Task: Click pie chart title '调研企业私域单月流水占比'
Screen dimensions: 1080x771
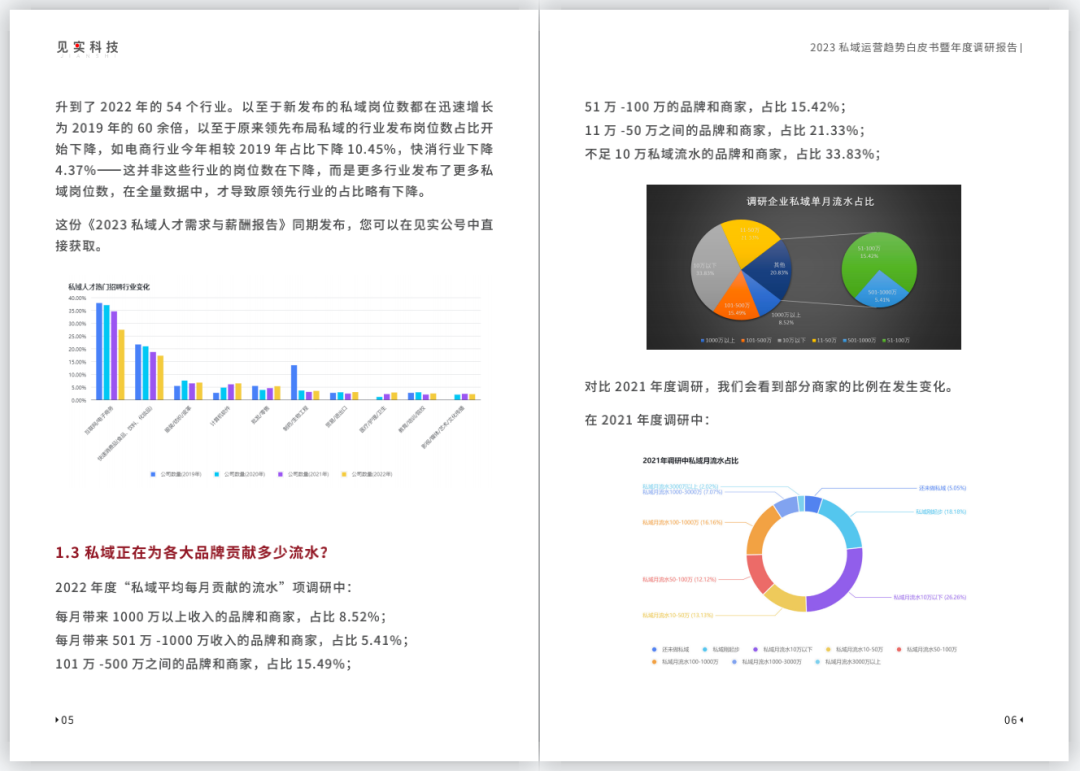Action: click(x=810, y=201)
